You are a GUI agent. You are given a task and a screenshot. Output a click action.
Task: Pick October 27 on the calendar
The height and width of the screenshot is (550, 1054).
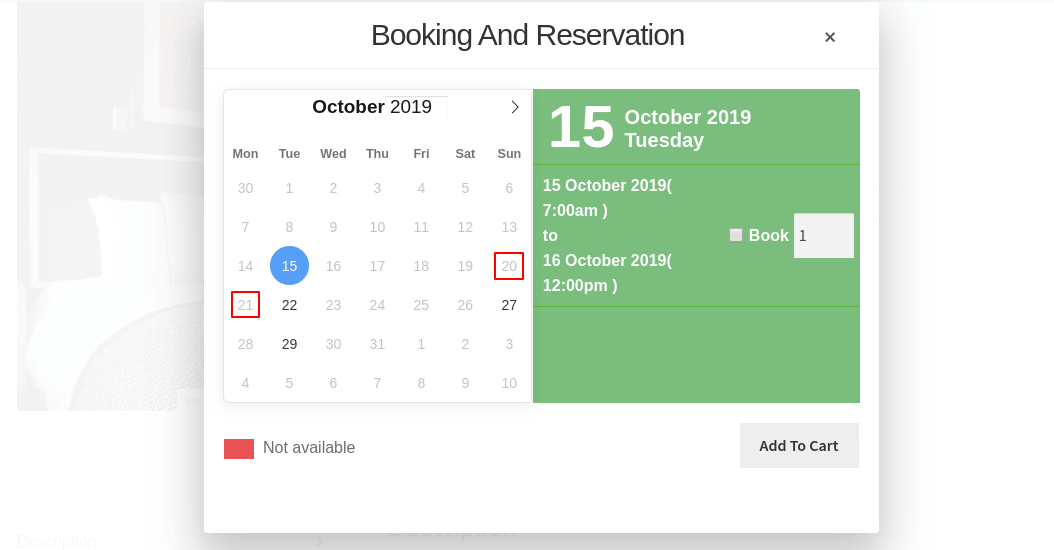point(509,305)
